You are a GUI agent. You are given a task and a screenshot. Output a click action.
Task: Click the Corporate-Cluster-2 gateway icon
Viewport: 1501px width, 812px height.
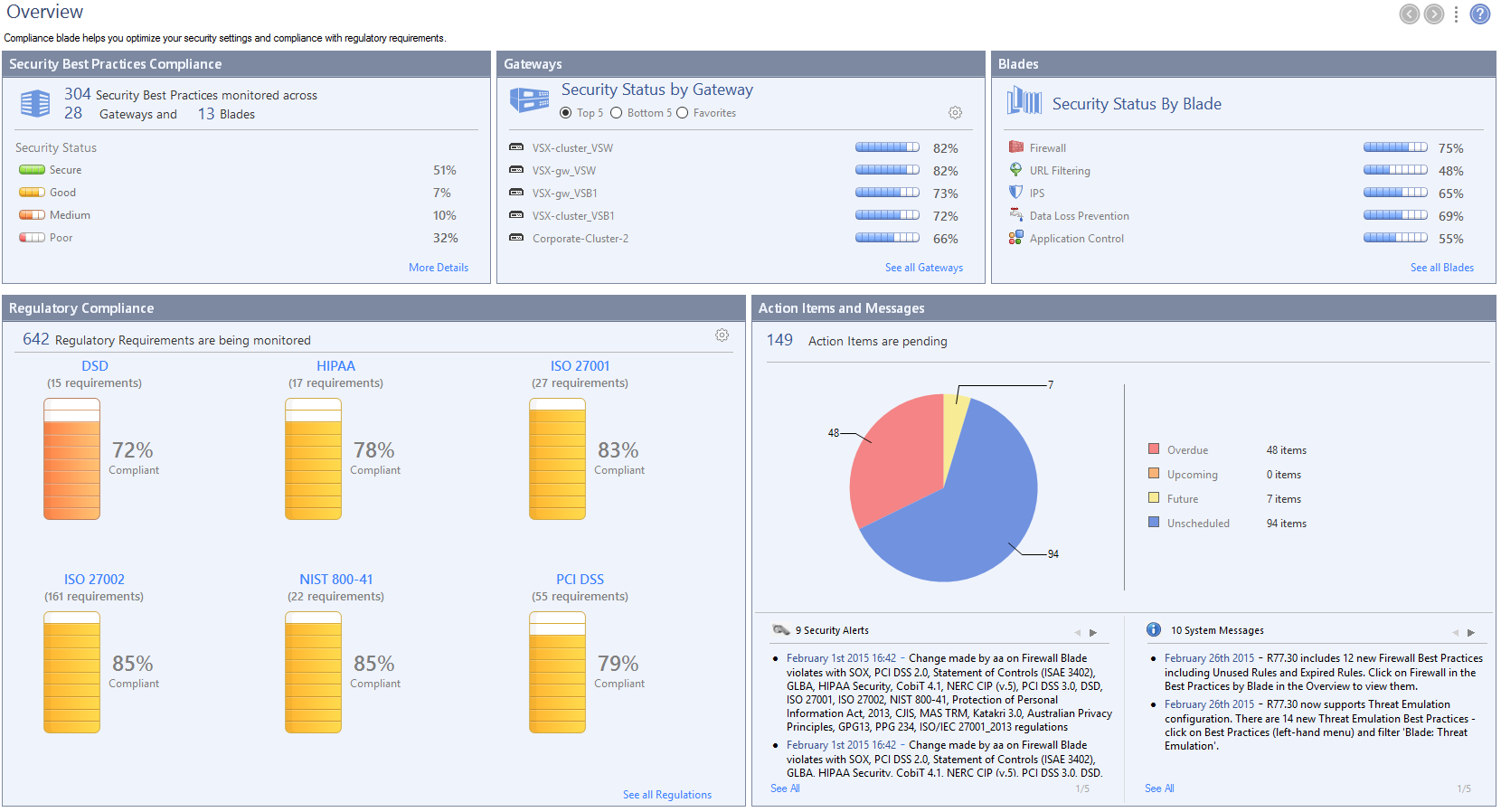point(516,238)
